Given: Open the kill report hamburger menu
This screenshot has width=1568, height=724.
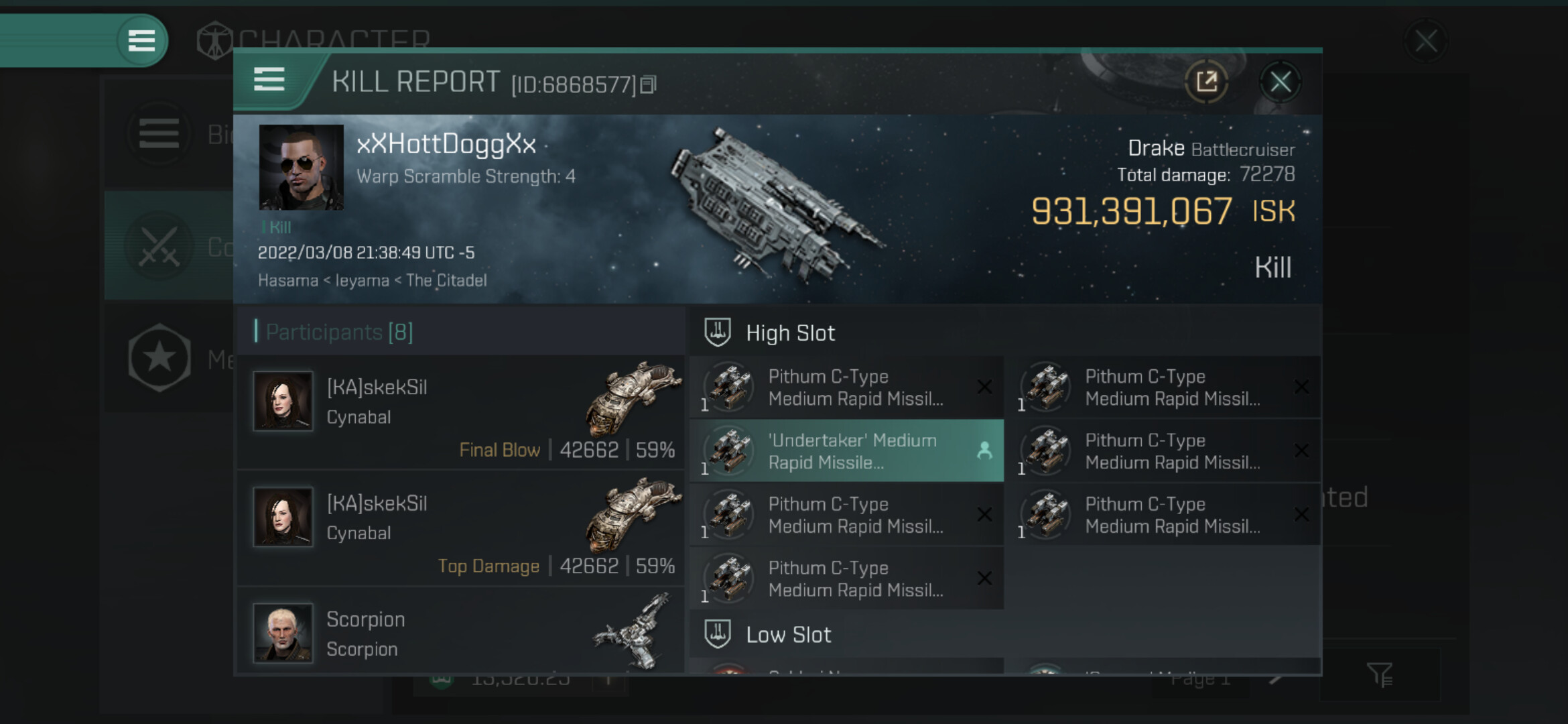Looking at the screenshot, I should click(x=269, y=80).
